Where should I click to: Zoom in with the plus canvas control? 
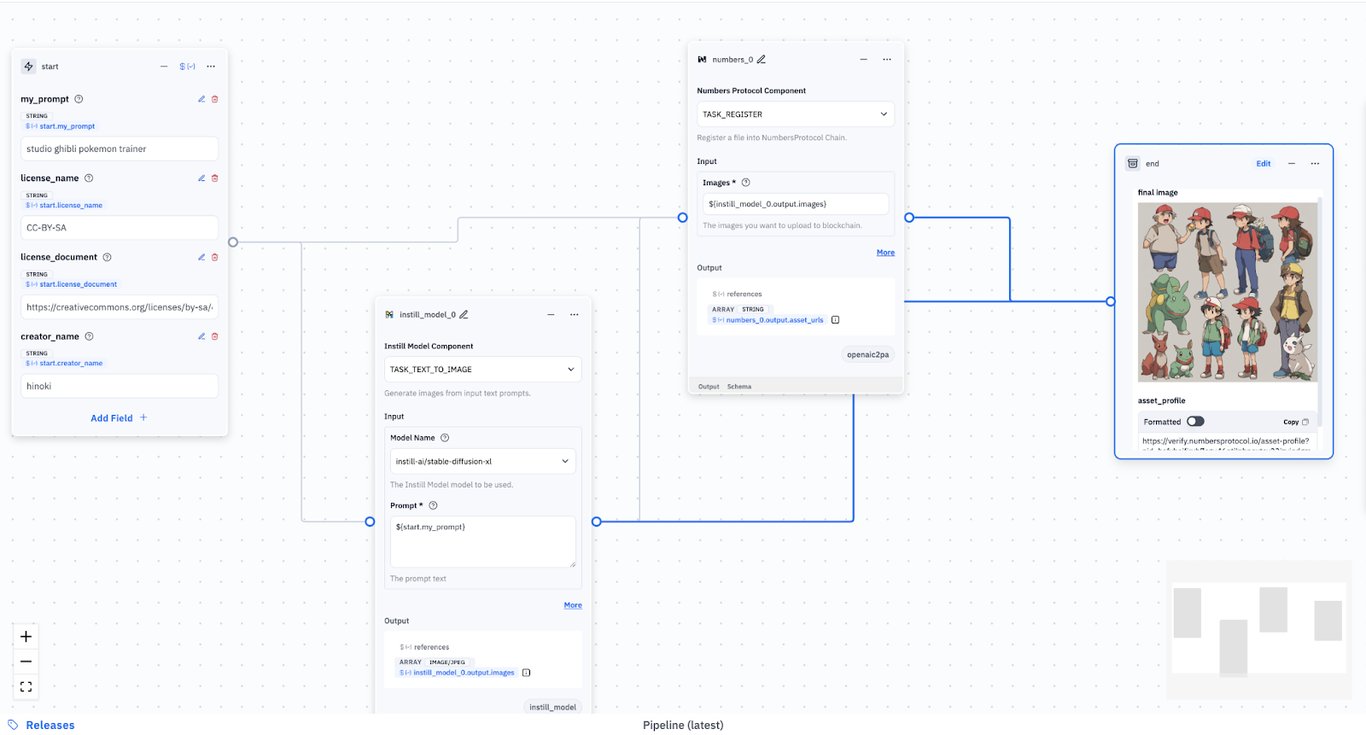[26, 636]
